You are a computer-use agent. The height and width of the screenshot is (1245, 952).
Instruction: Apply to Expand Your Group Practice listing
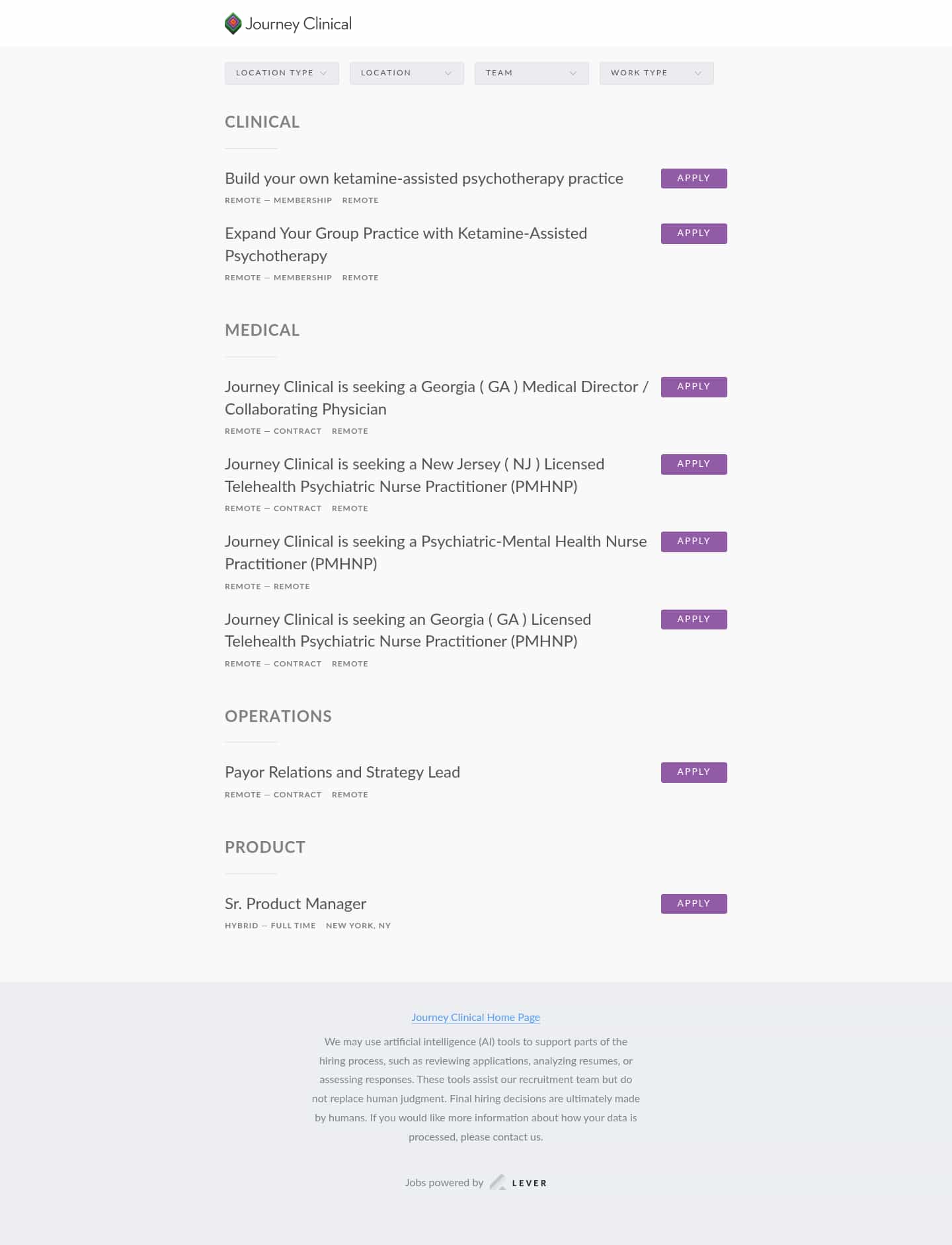(x=694, y=233)
